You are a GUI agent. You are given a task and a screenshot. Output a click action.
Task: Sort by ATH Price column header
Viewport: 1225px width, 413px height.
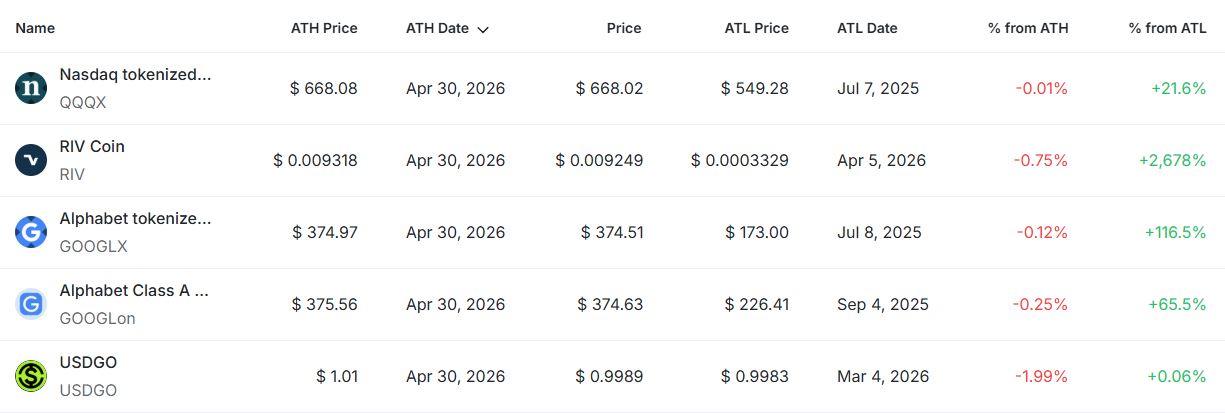point(324,28)
